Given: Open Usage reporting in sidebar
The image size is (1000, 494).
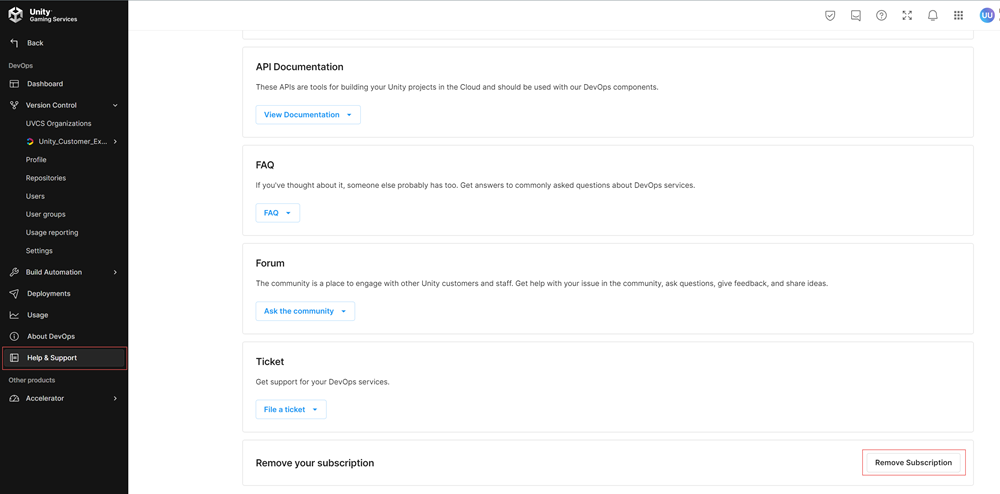Looking at the screenshot, I should pos(52,233).
